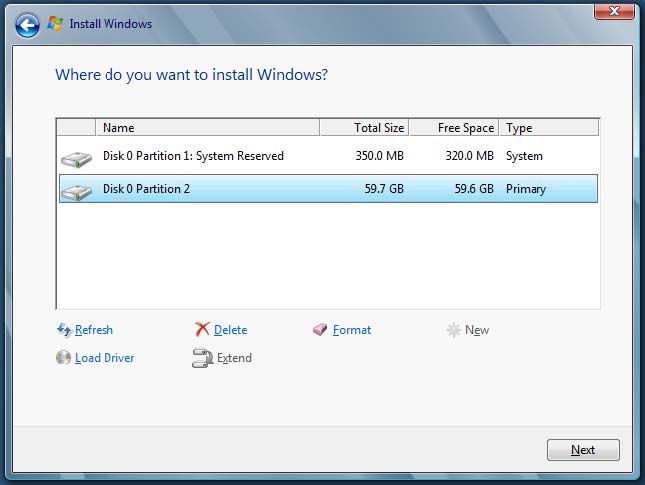Click the Load Driver disc icon
The height and width of the screenshot is (485, 645).
[x=64, y=358]
